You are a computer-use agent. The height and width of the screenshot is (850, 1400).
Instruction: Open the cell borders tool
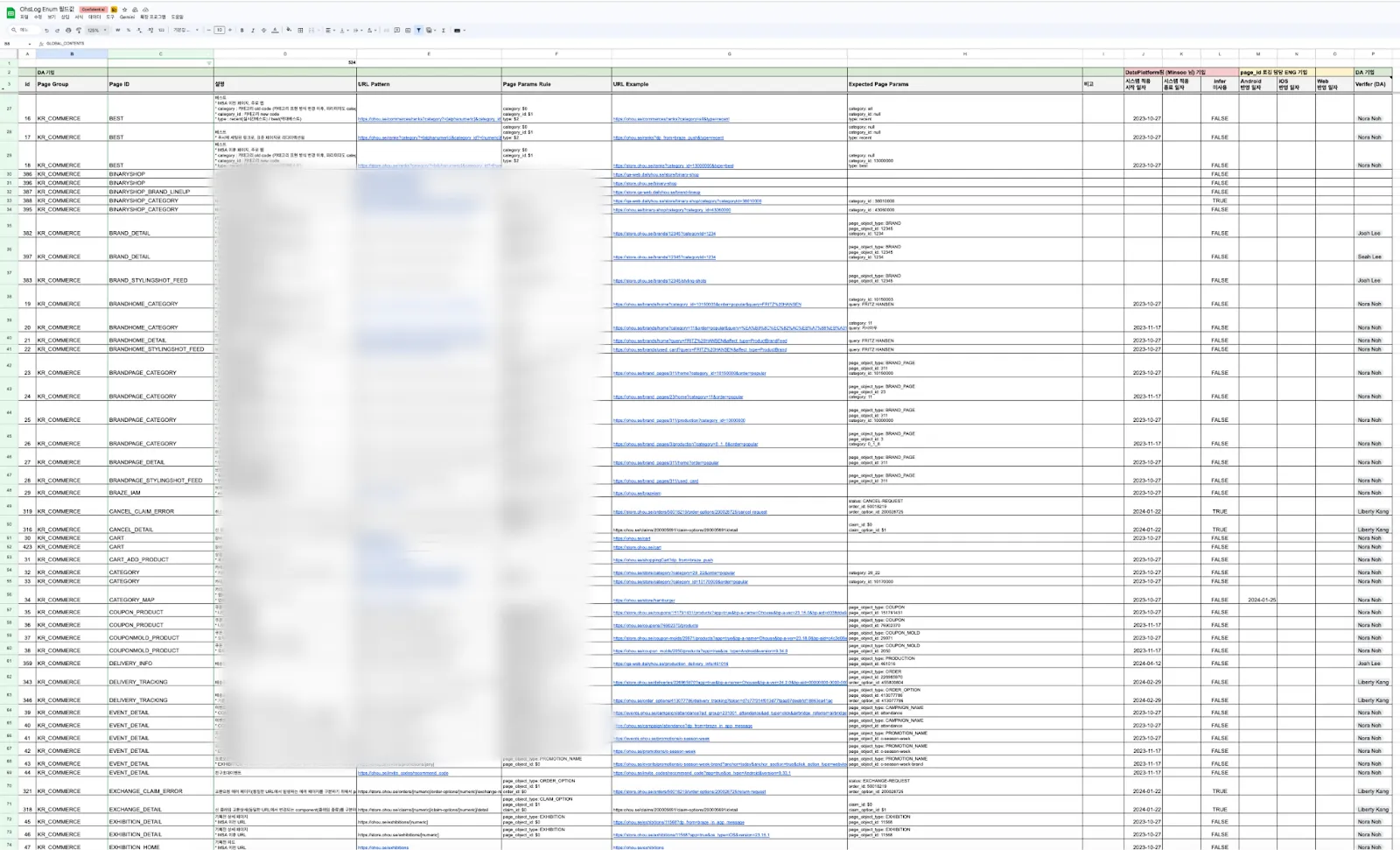(300, 30)
